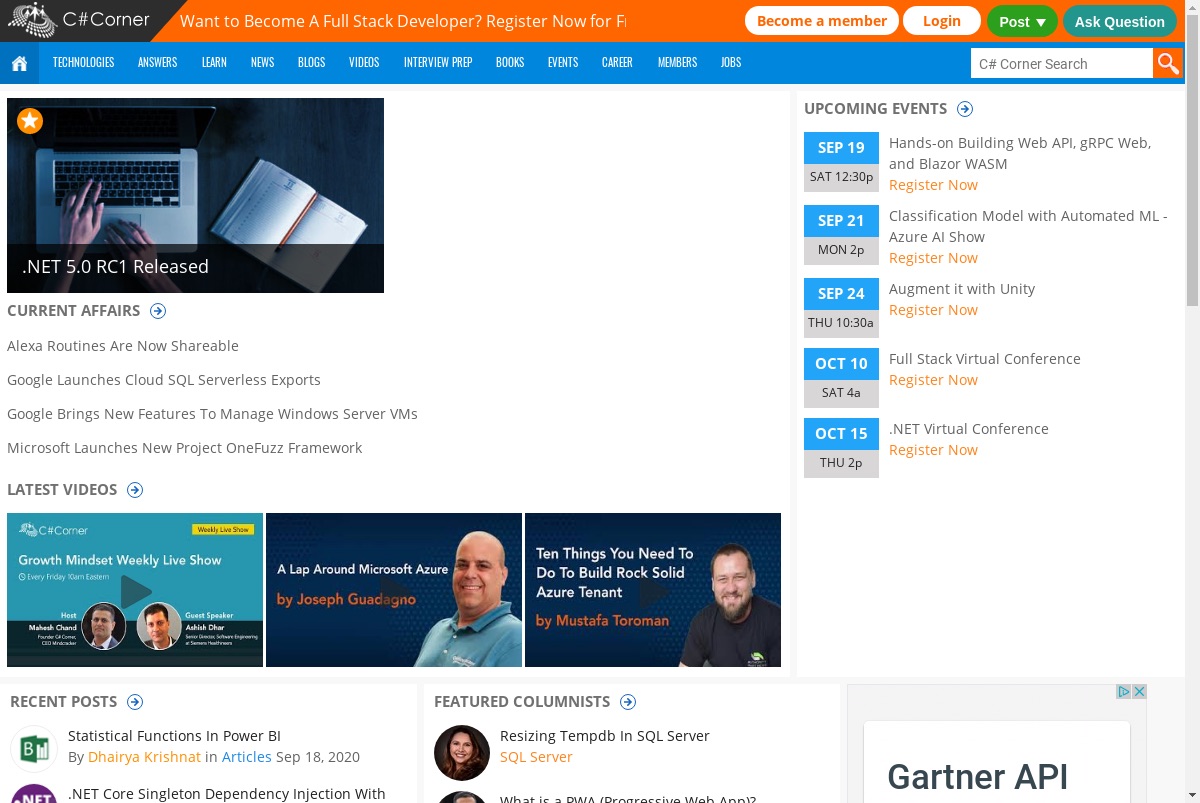Click the ad info icon on Gartner ad
Image resolution: width=1200 pixels, height=803 pixels.
click(1124, 692)
